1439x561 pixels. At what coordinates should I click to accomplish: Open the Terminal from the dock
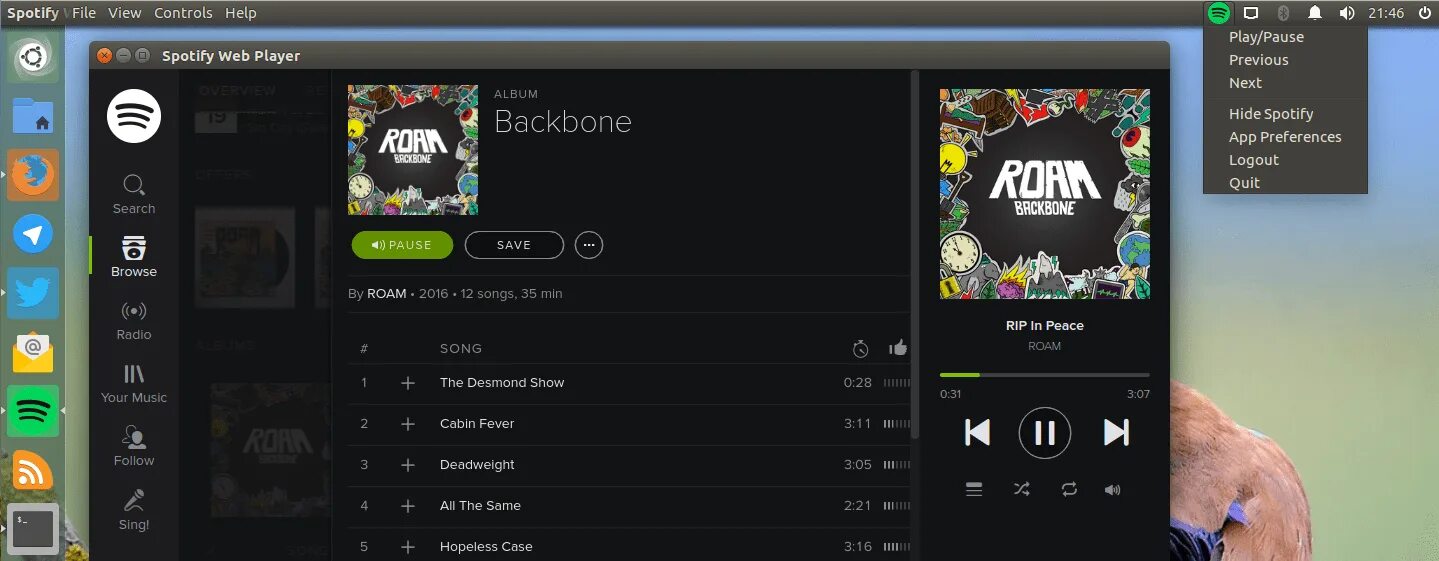33,529
